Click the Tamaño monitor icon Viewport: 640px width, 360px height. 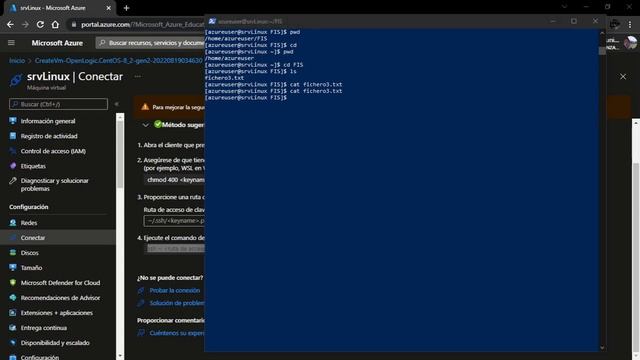point(13,268)
